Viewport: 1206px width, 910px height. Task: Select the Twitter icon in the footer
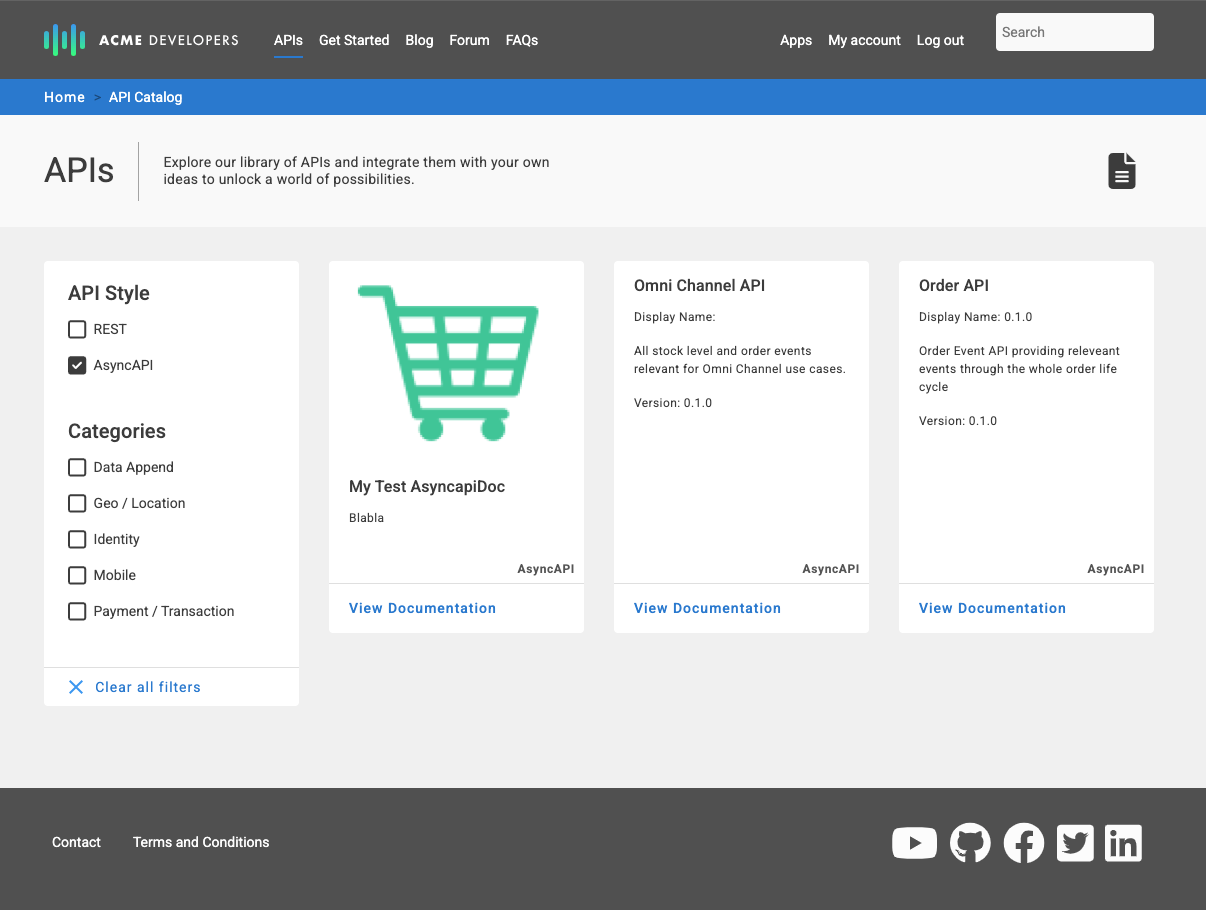(x=1075, y=843)
